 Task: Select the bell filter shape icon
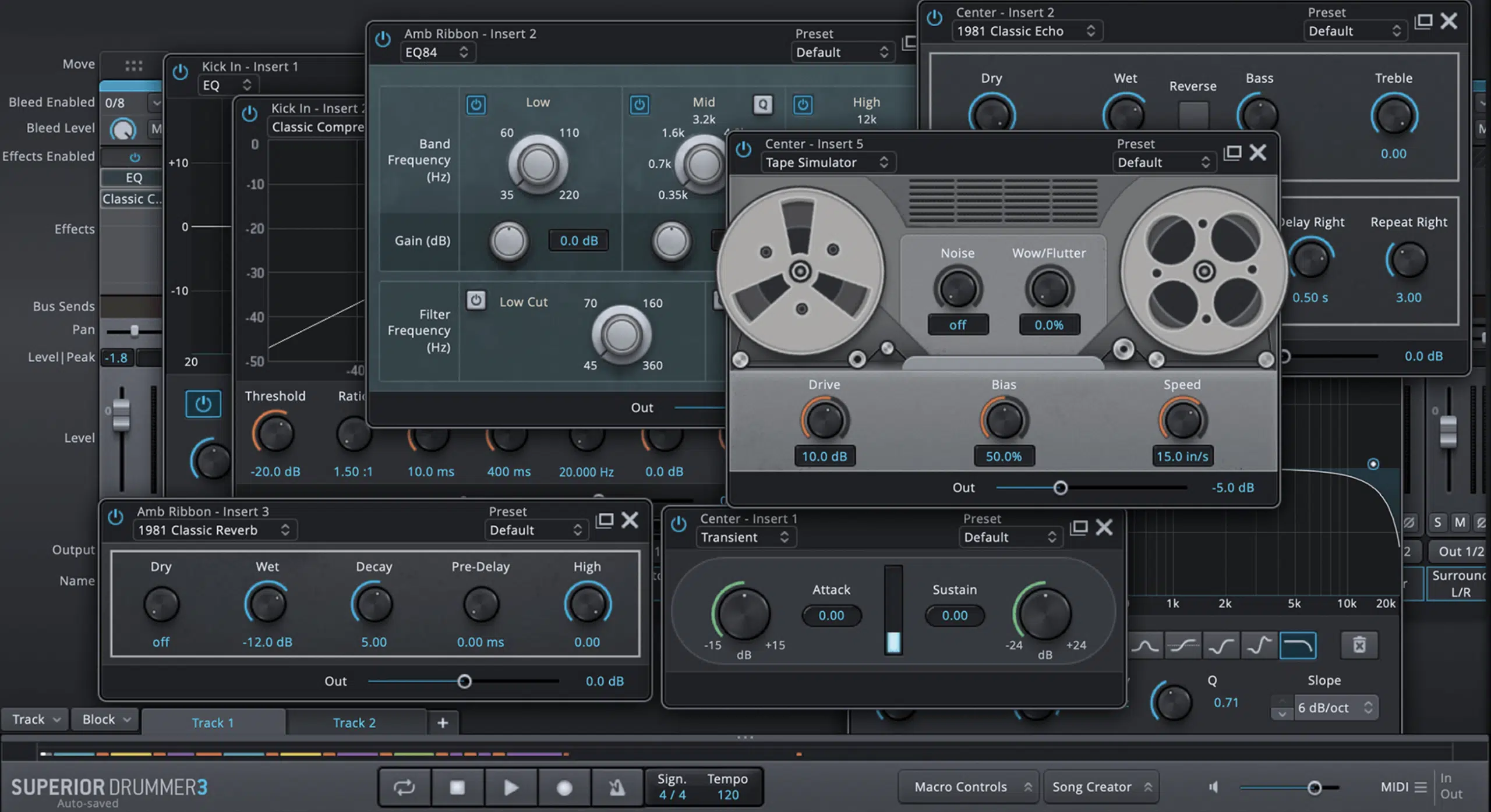coord(1144,645)
